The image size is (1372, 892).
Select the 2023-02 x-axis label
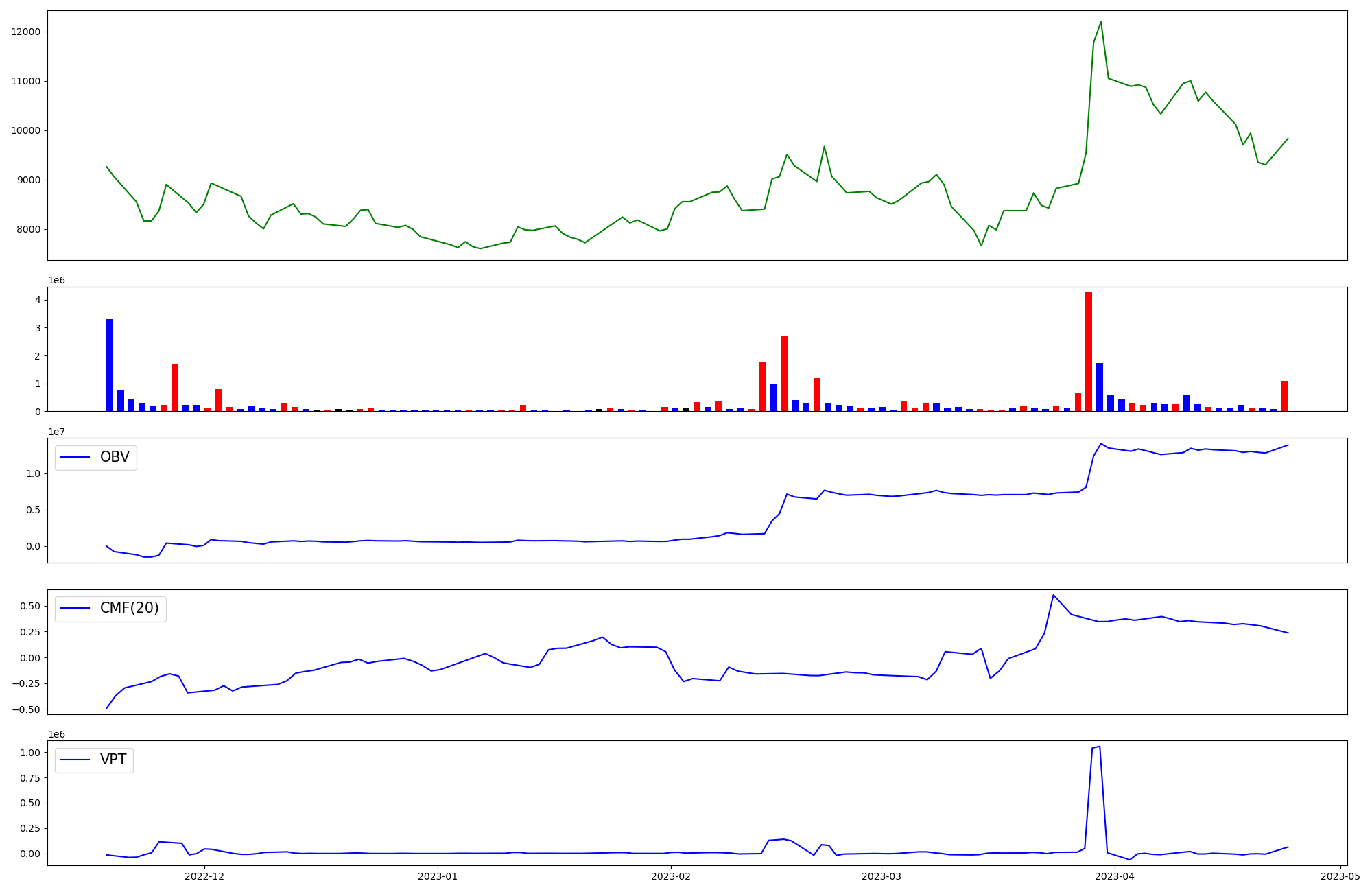670,876
